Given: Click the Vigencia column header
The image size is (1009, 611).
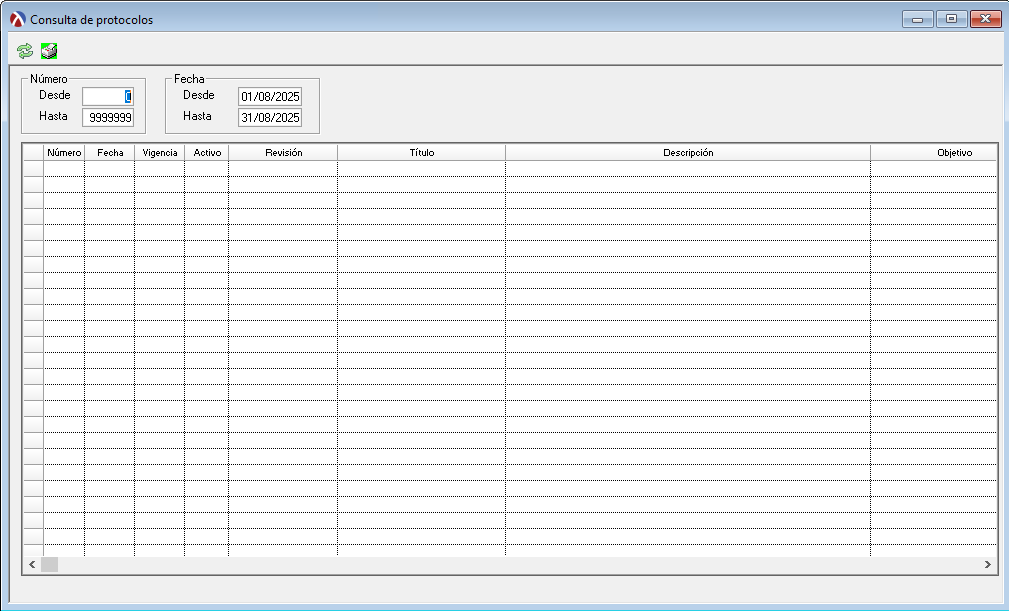Looking at the screenshot, I should (160, 153).
